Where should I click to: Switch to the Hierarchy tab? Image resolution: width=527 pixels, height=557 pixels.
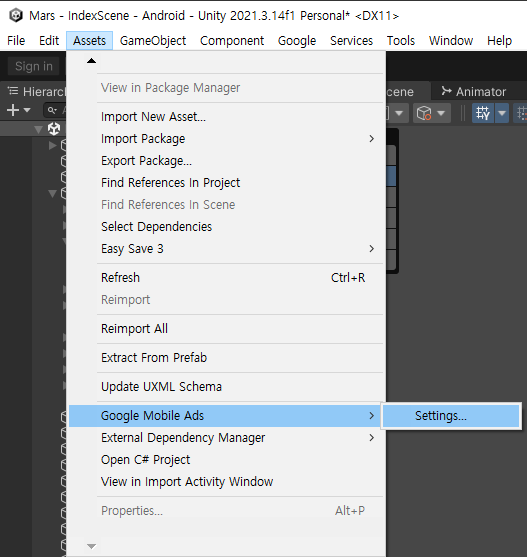point(36,92)
